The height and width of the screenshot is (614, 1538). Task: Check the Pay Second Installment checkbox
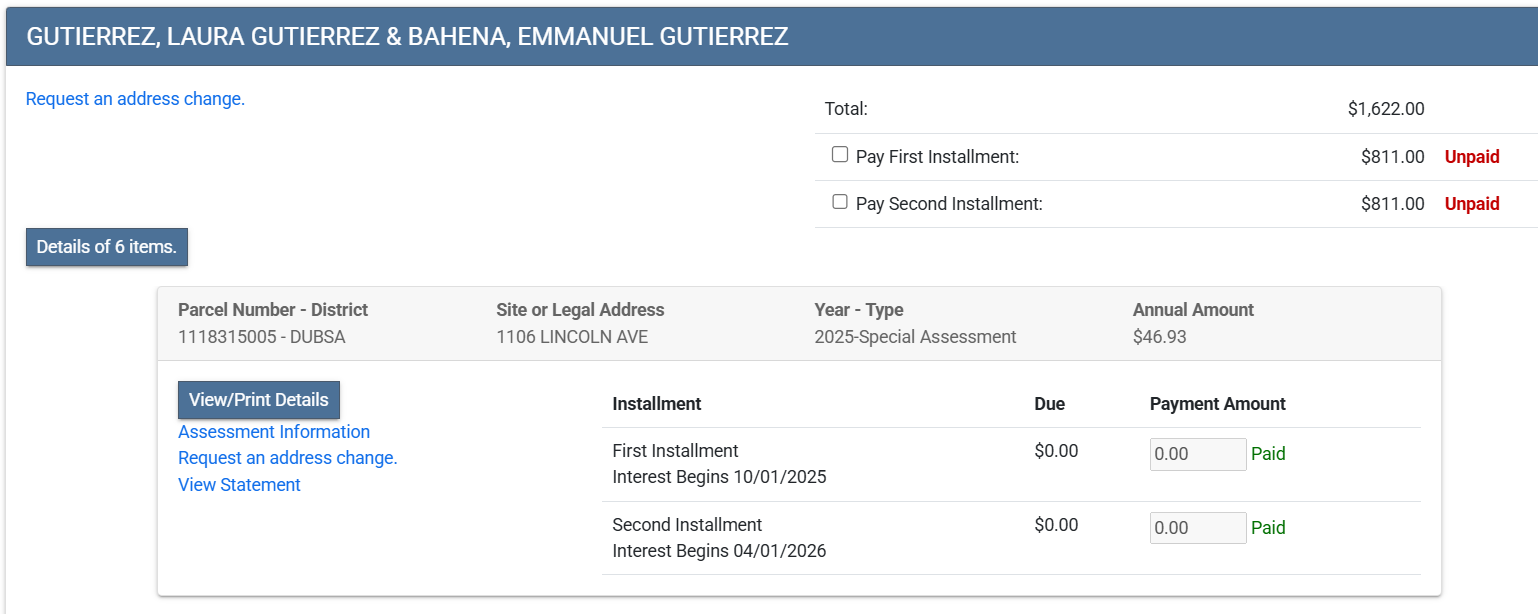coord(840,202)
